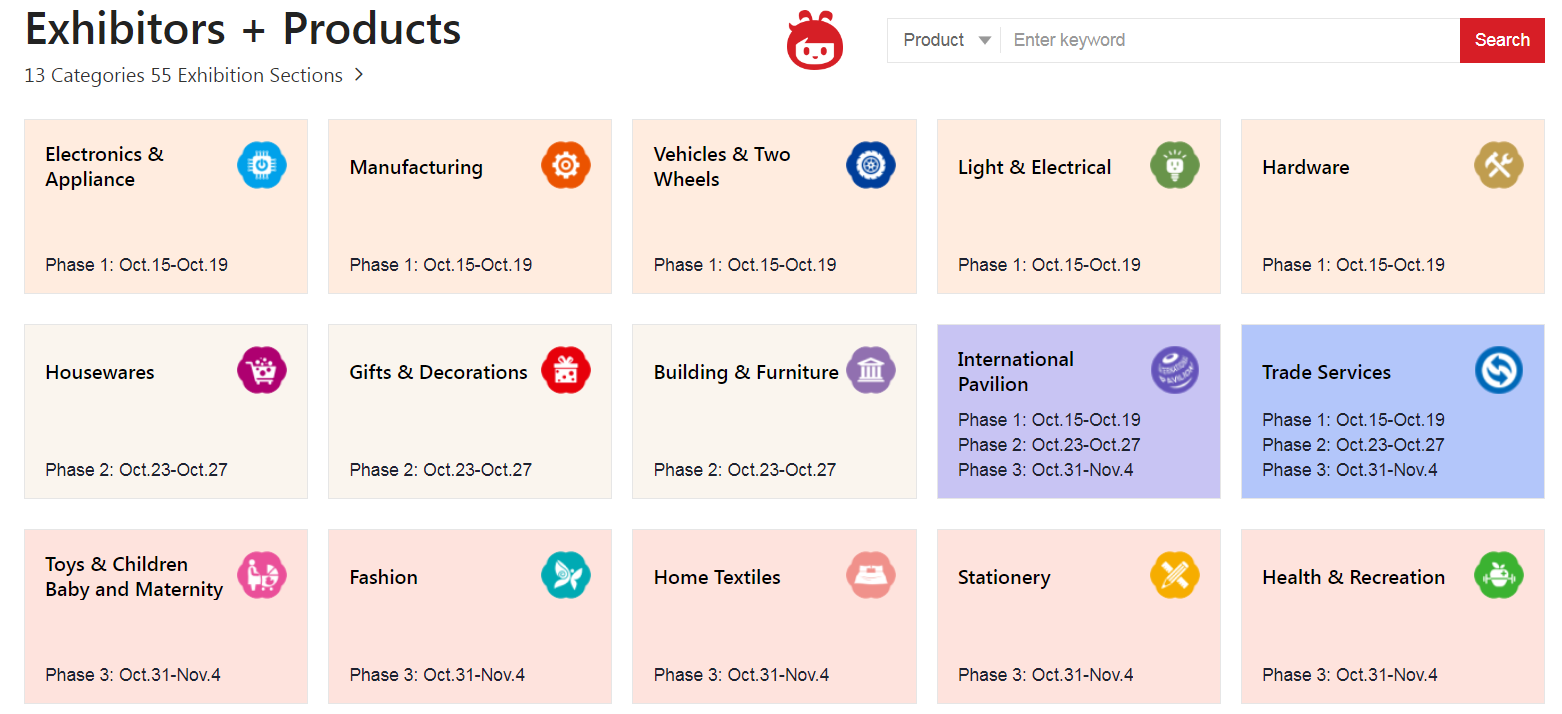Click the Electronics & Appliance chip icon
Viewport: 1562px width, 714px height.
(x=262, y=165)
